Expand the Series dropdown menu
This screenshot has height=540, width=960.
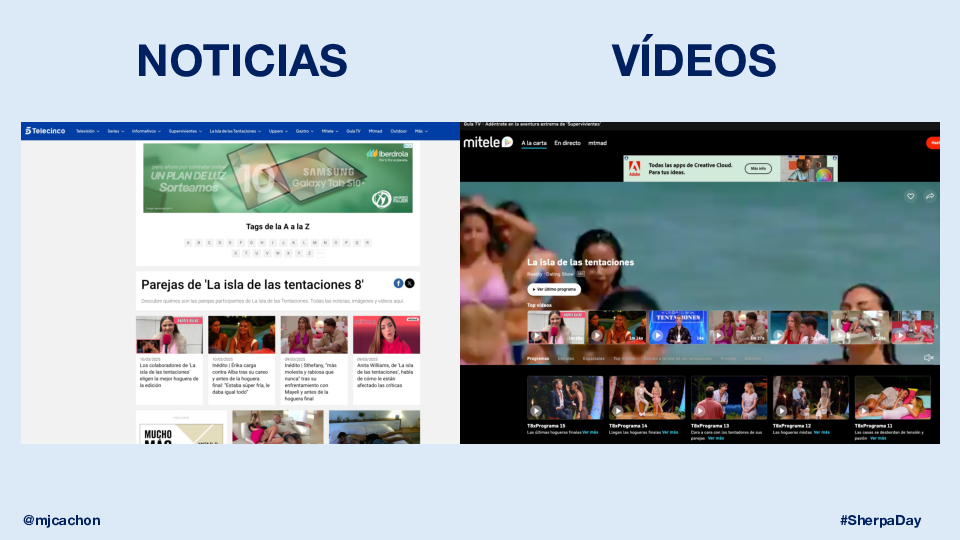point(116,131)
